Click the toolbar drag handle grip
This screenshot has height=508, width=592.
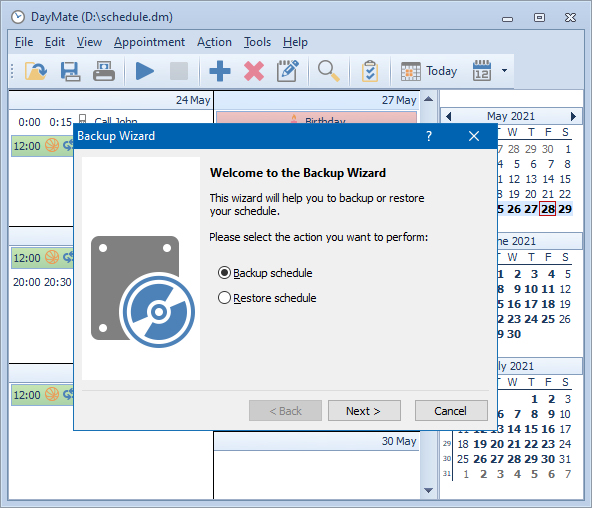coord(12,71)
